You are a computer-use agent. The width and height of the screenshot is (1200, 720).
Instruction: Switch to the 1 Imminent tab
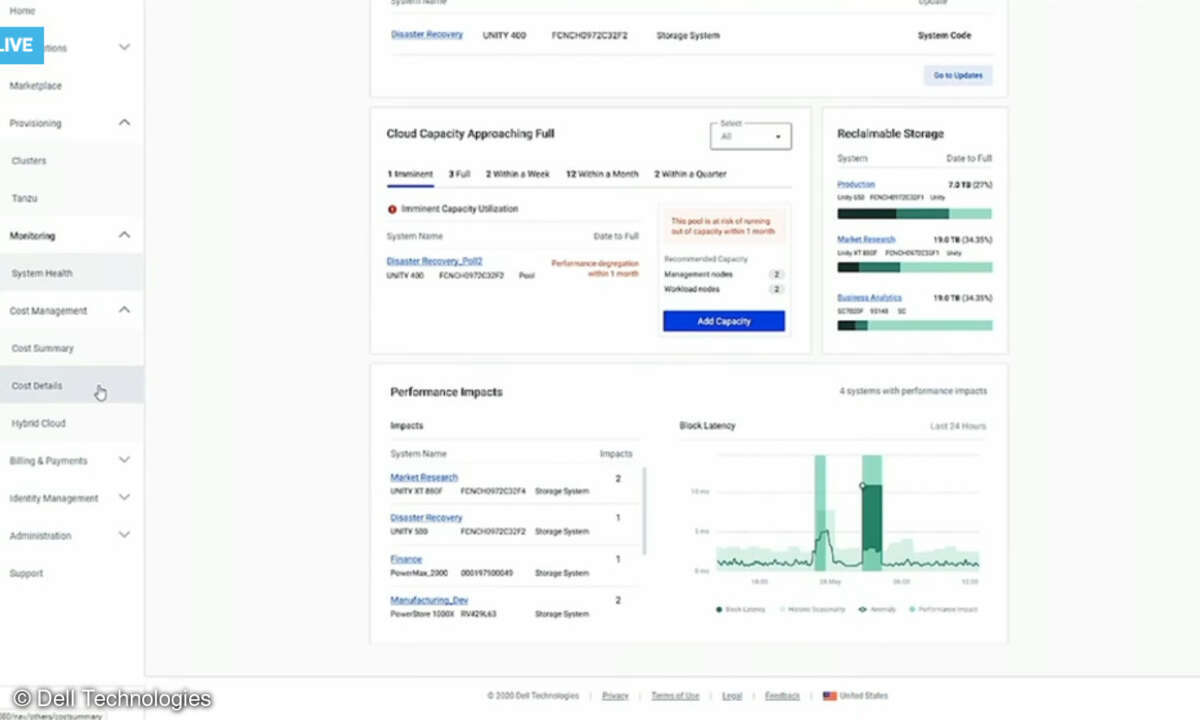(410, 174)
